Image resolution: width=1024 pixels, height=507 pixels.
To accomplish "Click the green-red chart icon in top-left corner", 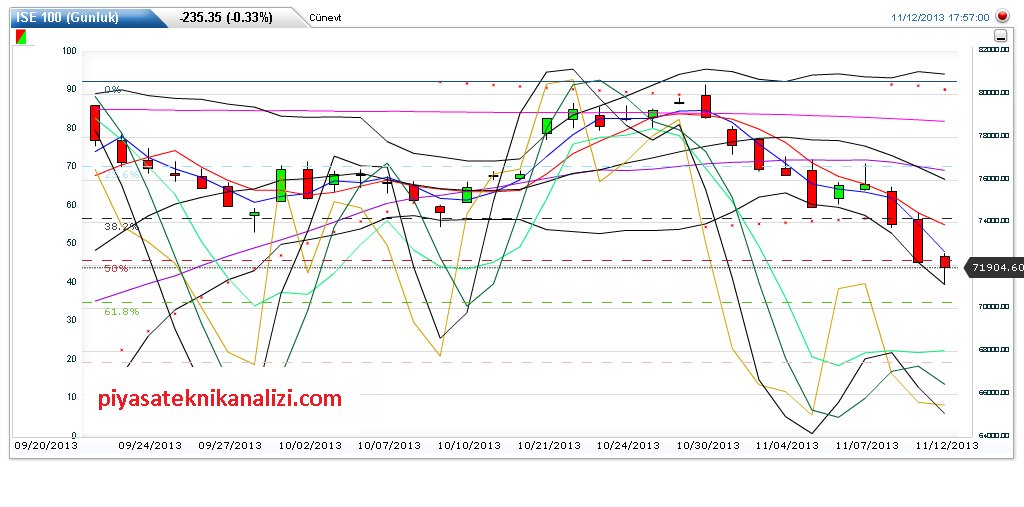I will coord(21,37).
